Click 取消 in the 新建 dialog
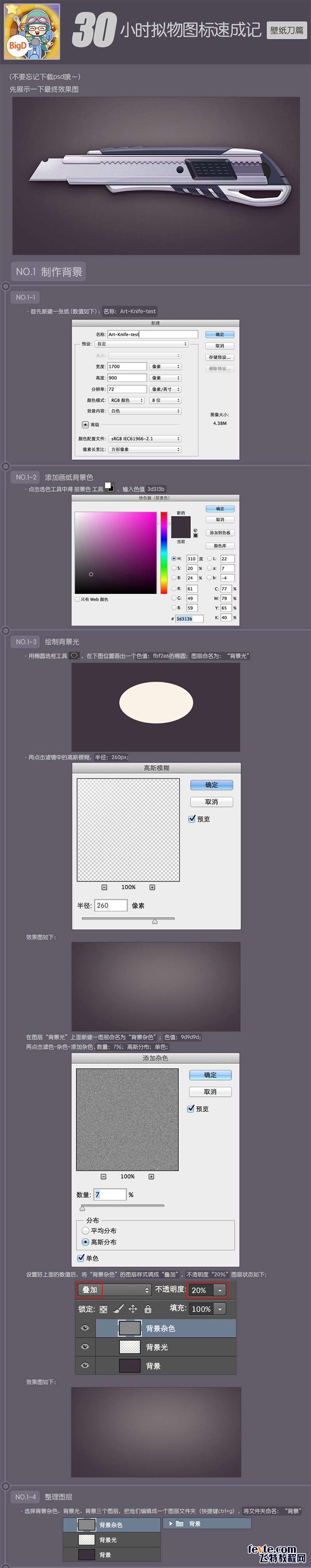The width and height of the screenshot is (311, 1568). [x=220, y=345]
